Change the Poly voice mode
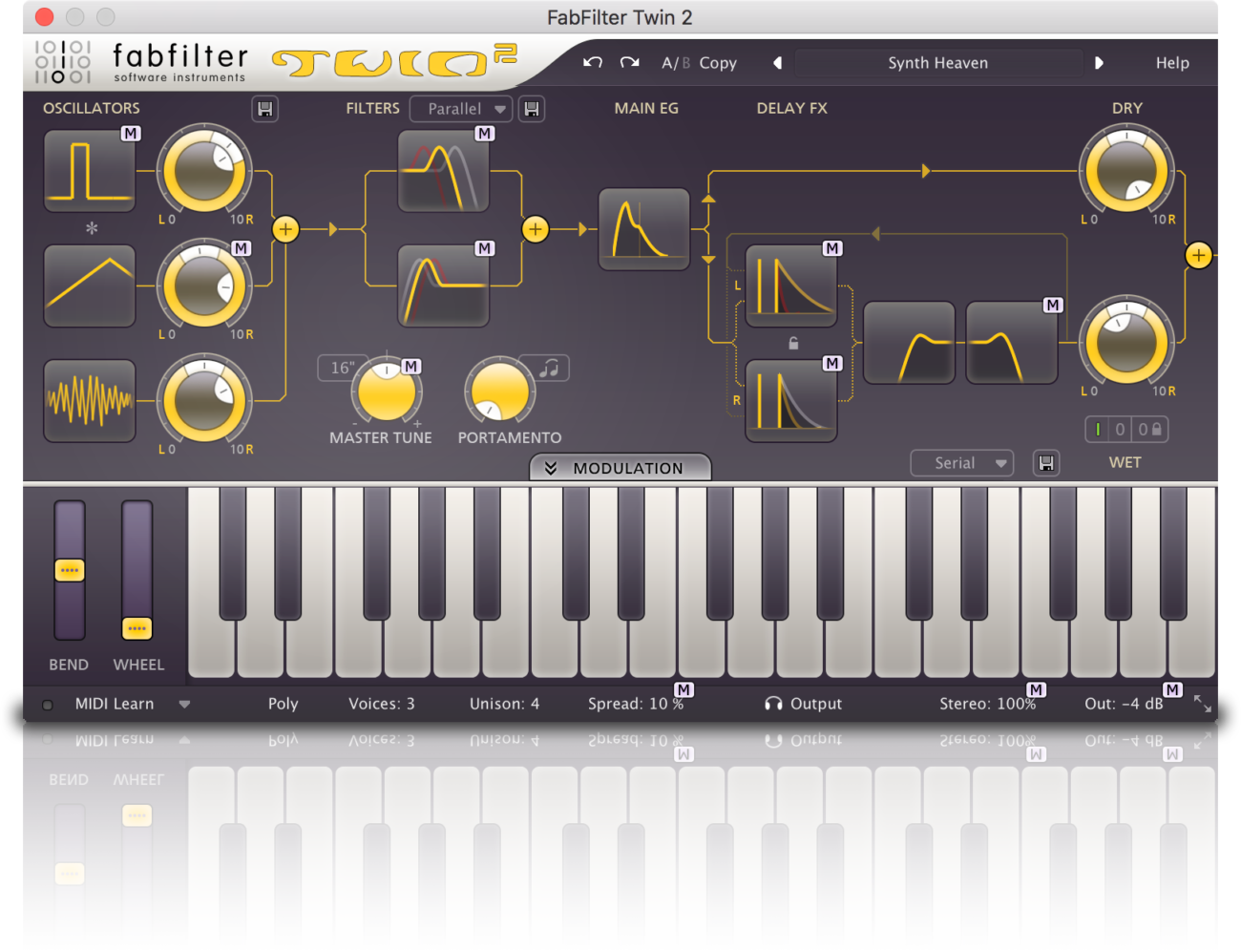Screen dimensions: 1241x952 283,704
